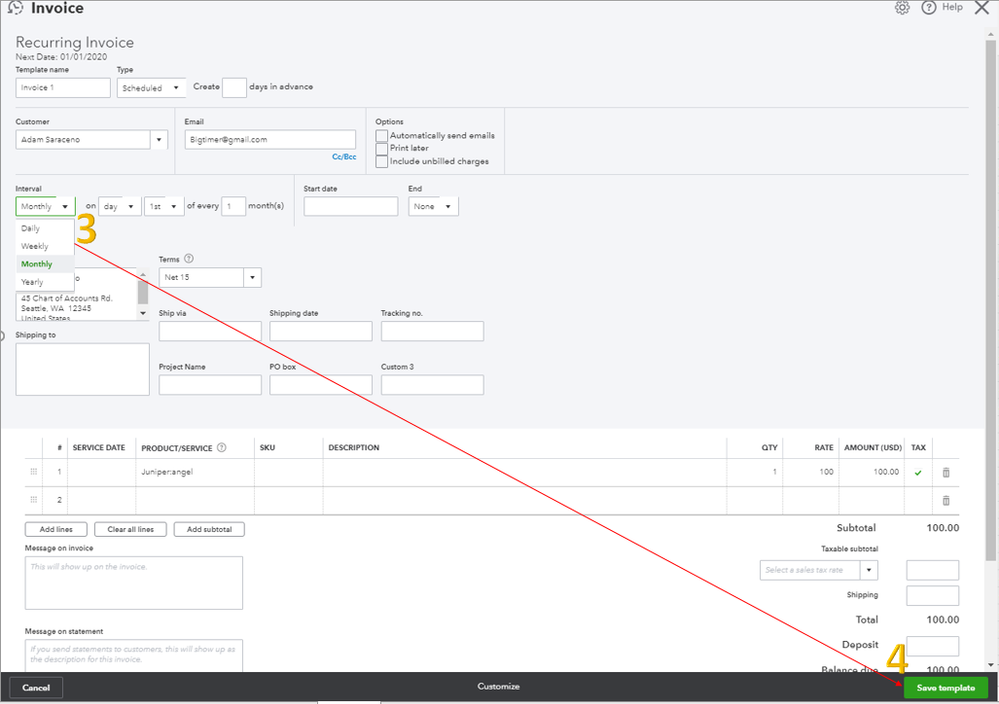This screenshot has width=999, height=704.
Task: Open the End 'None' dropdown
Action: coord(433,206)
